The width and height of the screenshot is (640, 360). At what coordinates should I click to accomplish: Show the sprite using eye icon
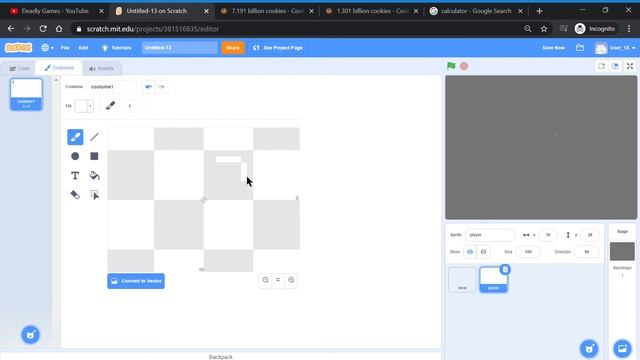pos(470,252)
